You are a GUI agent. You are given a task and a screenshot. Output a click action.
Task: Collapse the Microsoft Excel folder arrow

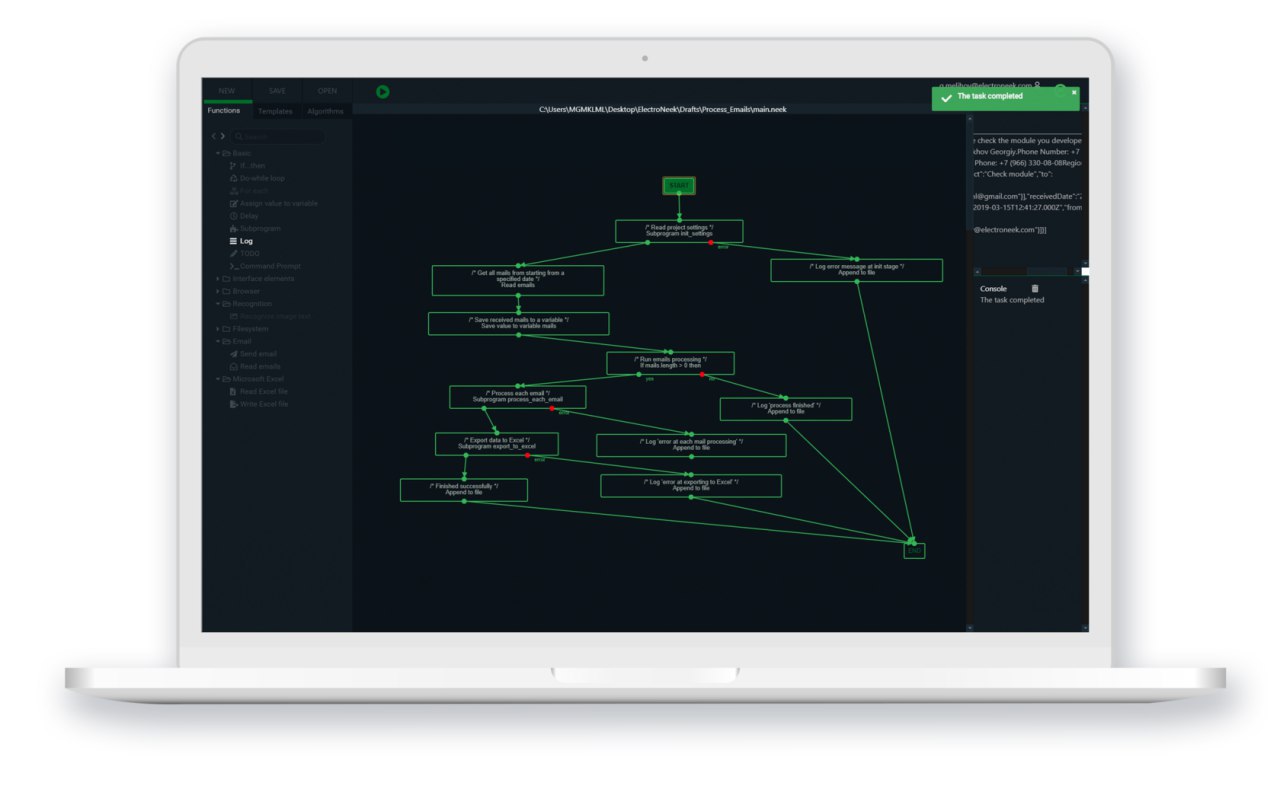(217, 379)
